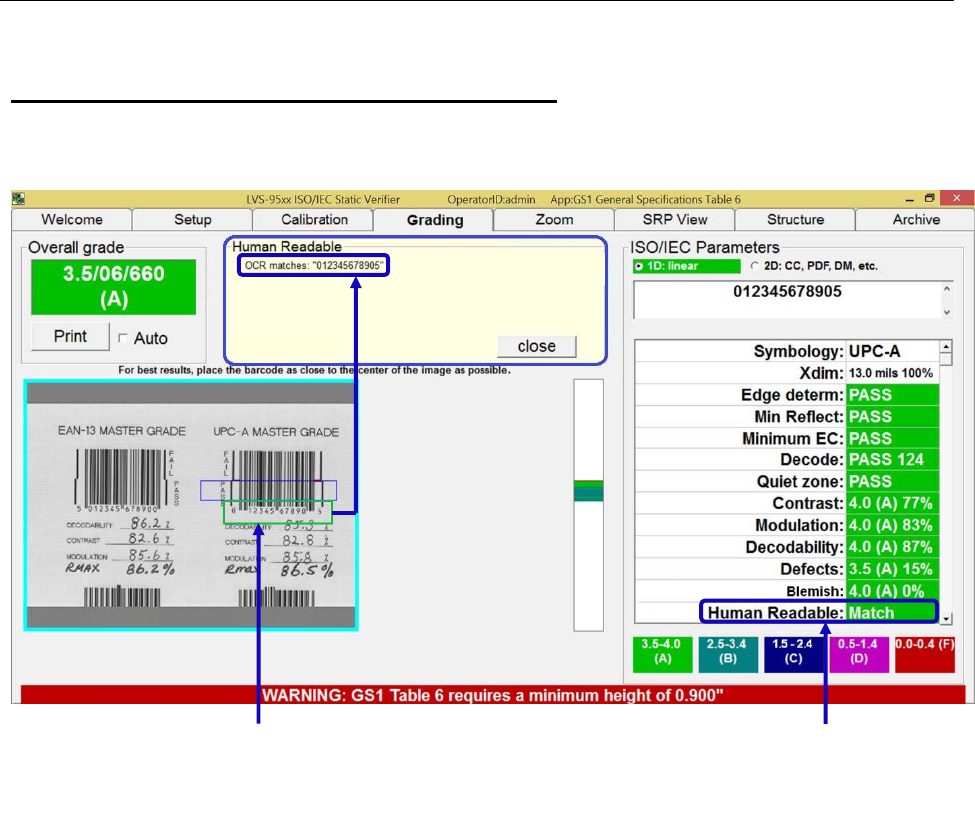
Task: Open the Calibration tab
Action: click(x=314, y=219)
